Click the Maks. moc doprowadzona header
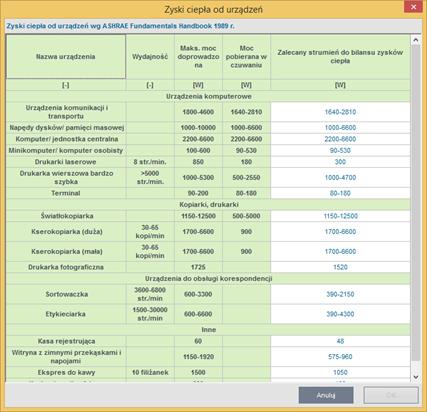Image resolution: width=427 pixels, height=412 pixels. coord(198,57)
